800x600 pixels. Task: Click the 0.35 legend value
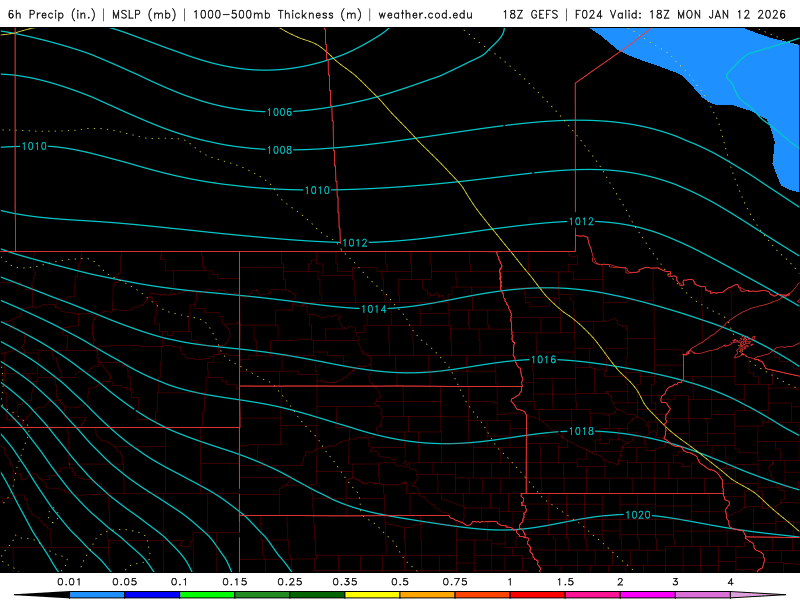pos(345,582)
